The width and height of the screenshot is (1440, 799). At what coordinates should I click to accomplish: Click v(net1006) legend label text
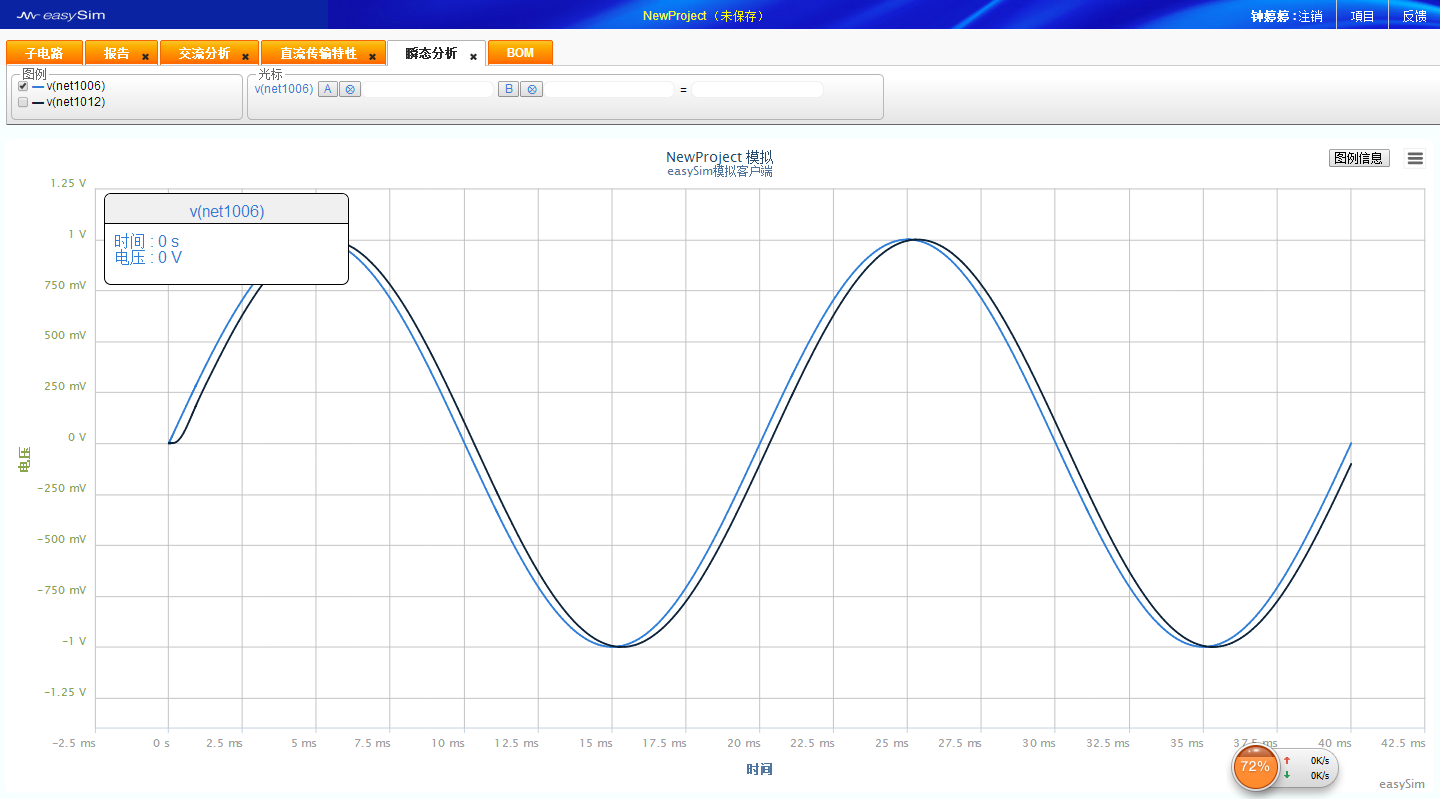pyautogui.click(x=76, y=86)
